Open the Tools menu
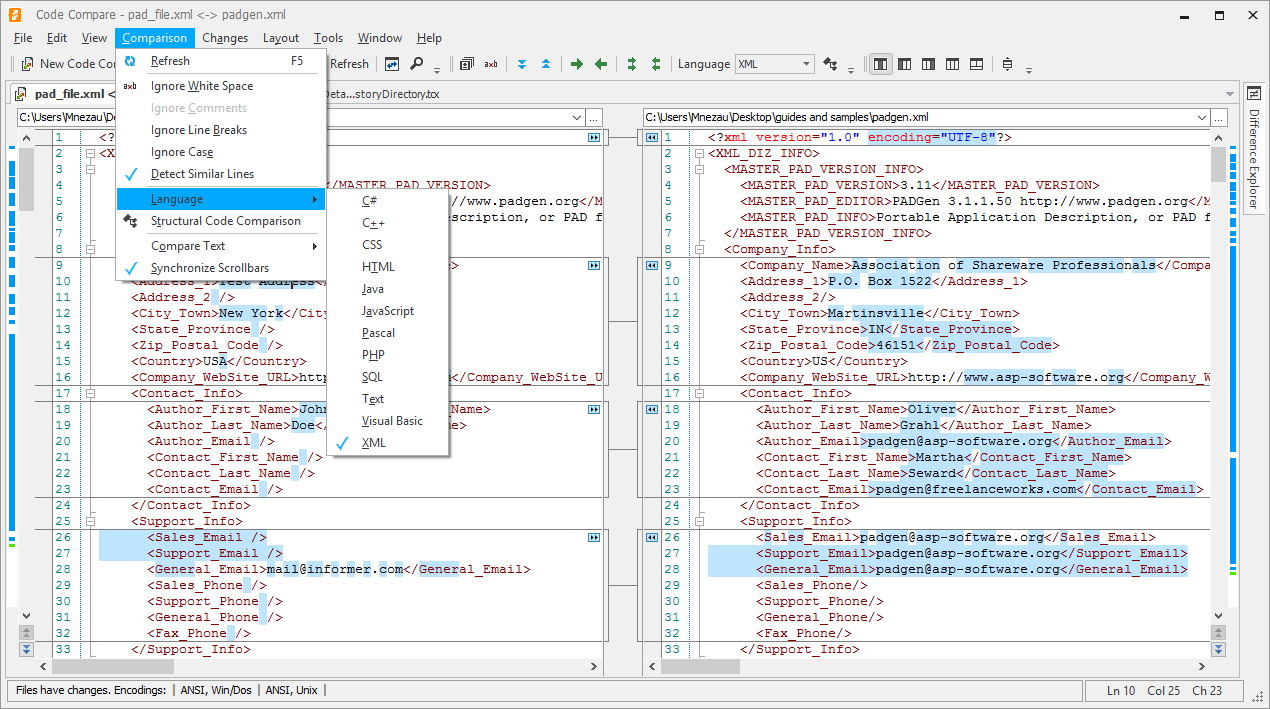The height and width of the screenshot is (709, 1270). tap(328, 38)
